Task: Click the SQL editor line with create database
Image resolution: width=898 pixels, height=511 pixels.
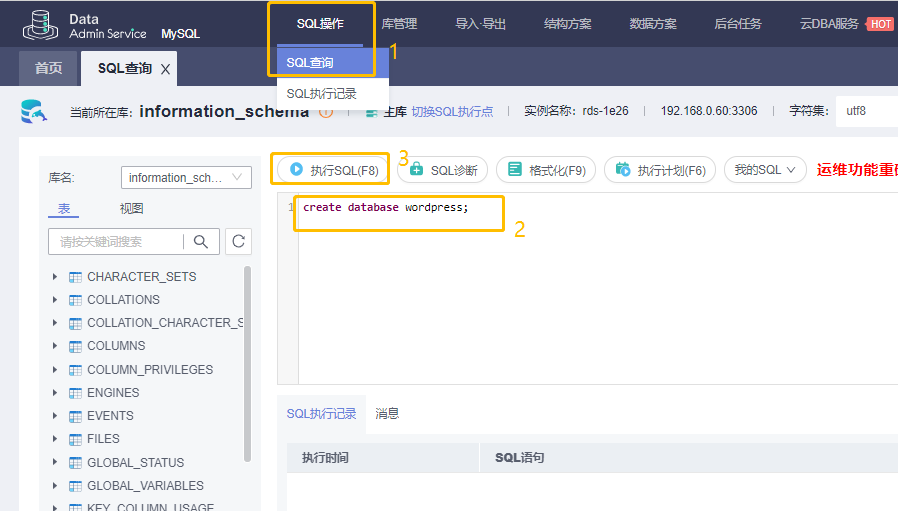Action: [385, 207]
